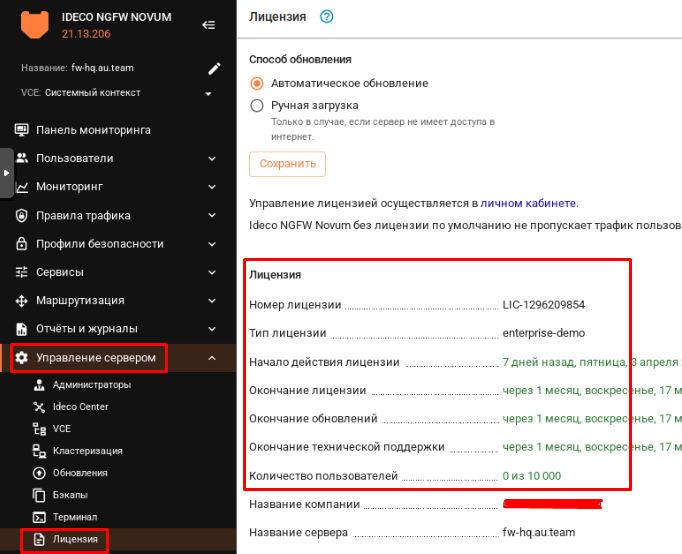Image resolution: width=682 pixels, height=554 pixels.
Task: Open the Администраторы submenu item
Action: (x=91, y=385)
